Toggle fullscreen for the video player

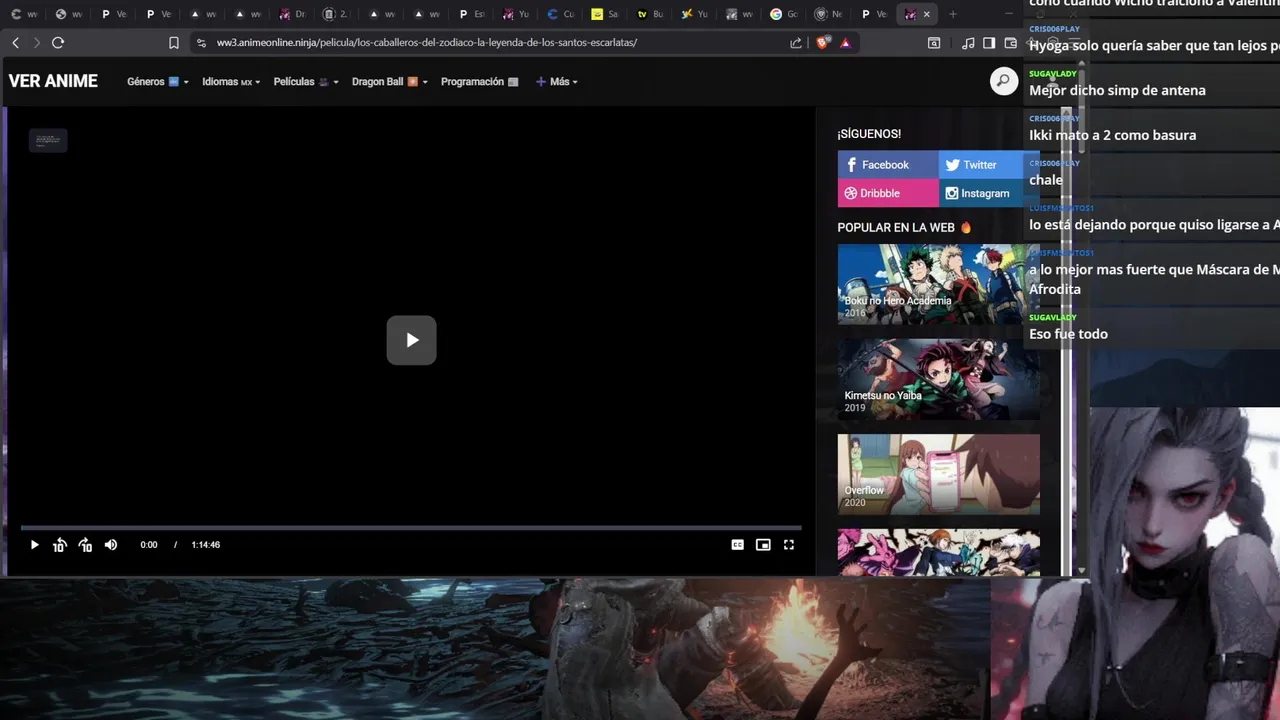[x=789, y=545]
